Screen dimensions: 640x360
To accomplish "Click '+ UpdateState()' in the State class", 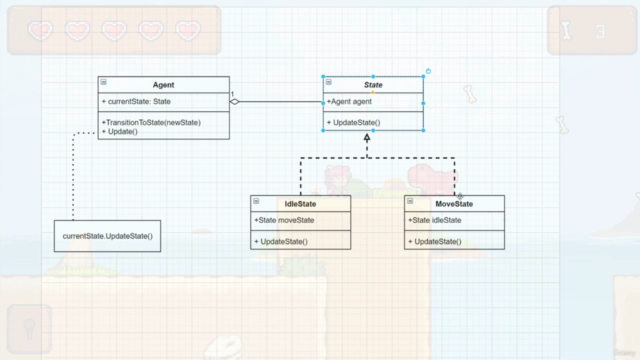I will coord(353,122).
